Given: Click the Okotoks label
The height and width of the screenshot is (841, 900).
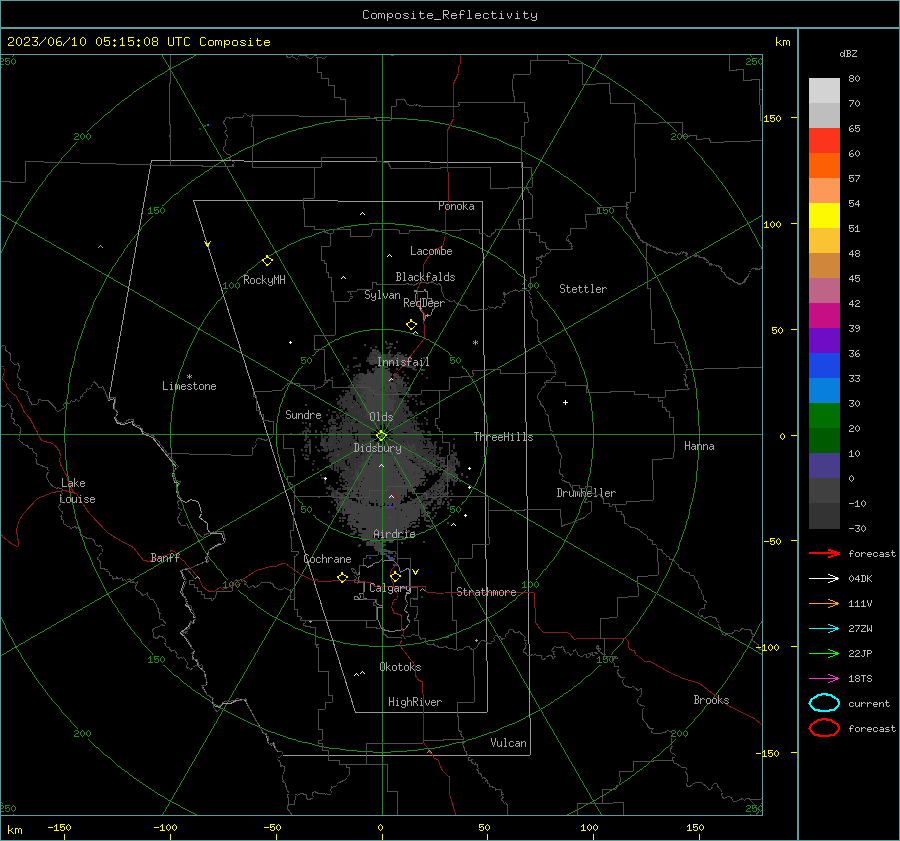Looking at the screenshot, I should click(x=400, y=667).
